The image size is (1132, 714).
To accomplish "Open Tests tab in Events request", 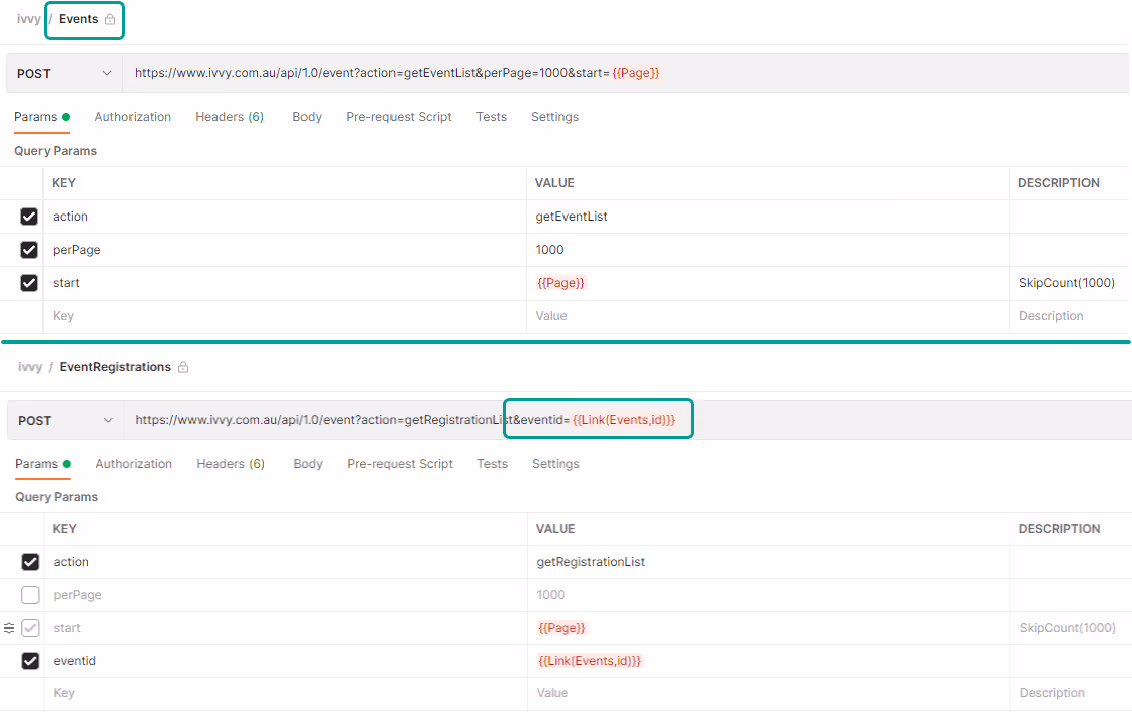I will 491,117.
